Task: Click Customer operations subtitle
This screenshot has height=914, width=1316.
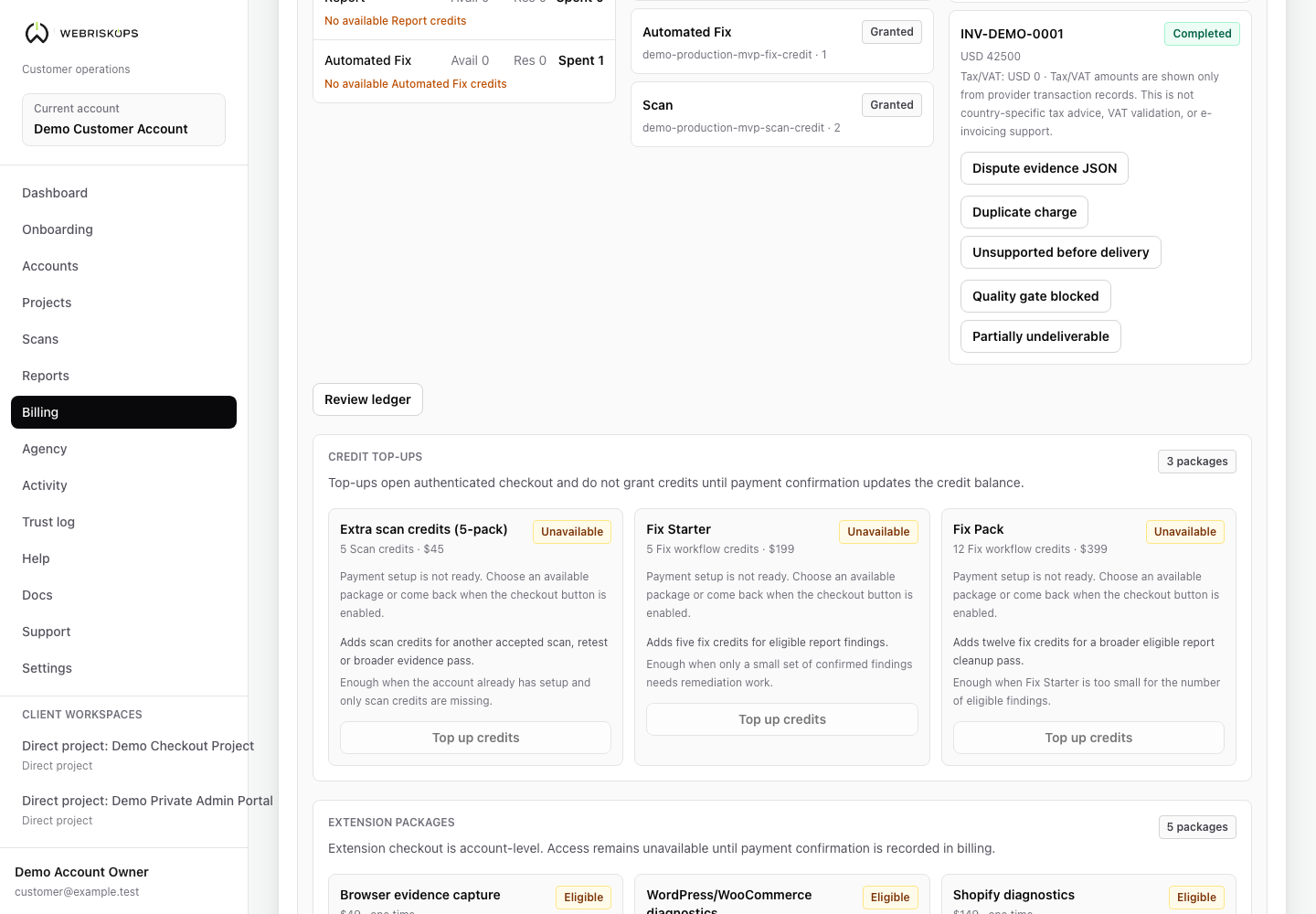Action: [76, 69]
